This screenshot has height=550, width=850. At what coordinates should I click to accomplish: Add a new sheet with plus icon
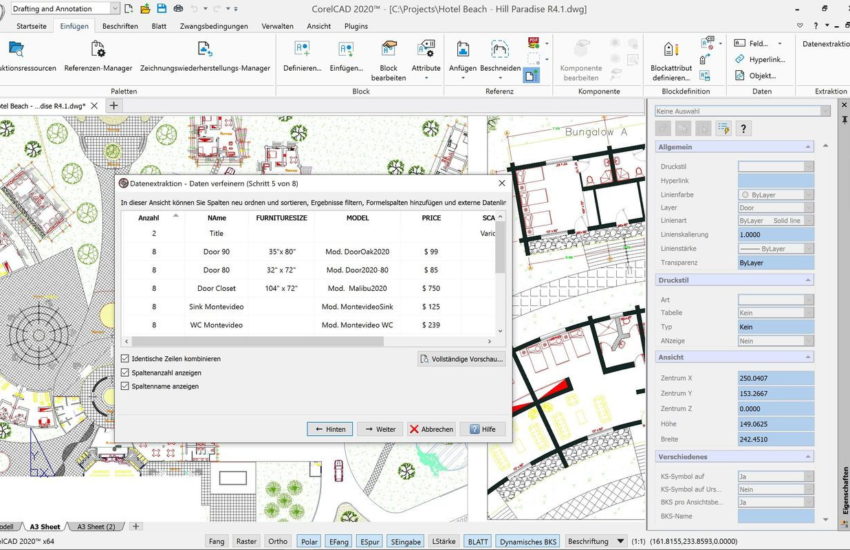click(x=136, y=526)
